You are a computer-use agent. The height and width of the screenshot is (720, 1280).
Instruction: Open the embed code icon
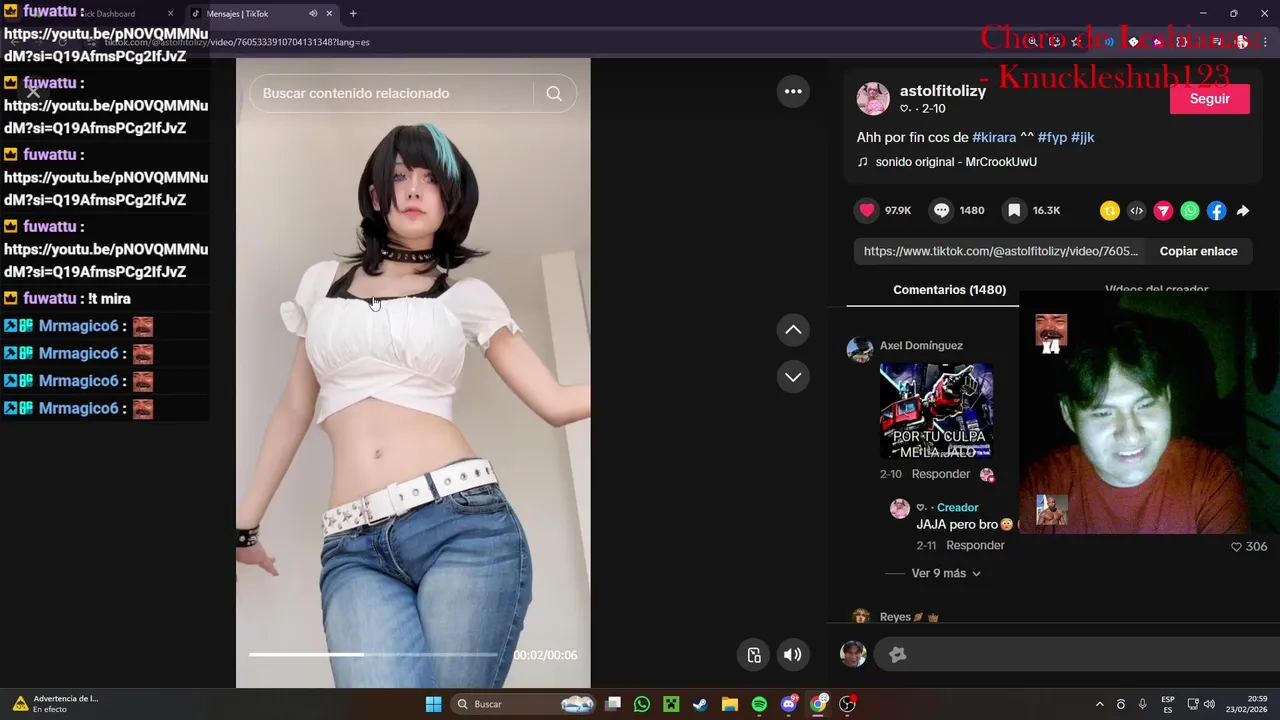coord(1137,211)
